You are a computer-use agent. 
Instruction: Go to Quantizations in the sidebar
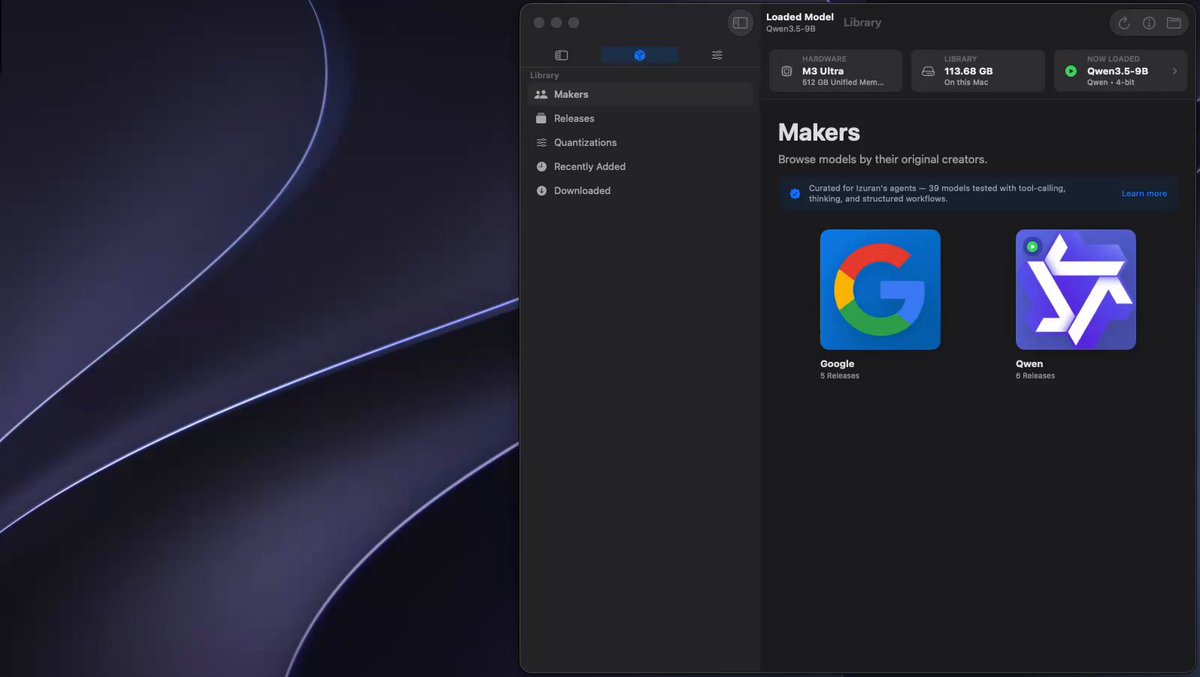[640, 142]
